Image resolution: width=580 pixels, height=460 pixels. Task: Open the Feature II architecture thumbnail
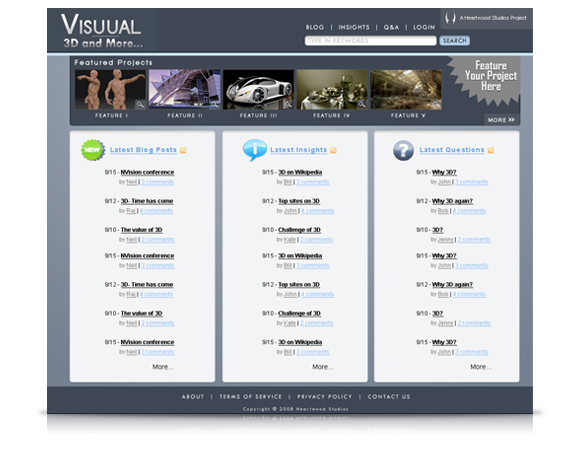(184, 89)
